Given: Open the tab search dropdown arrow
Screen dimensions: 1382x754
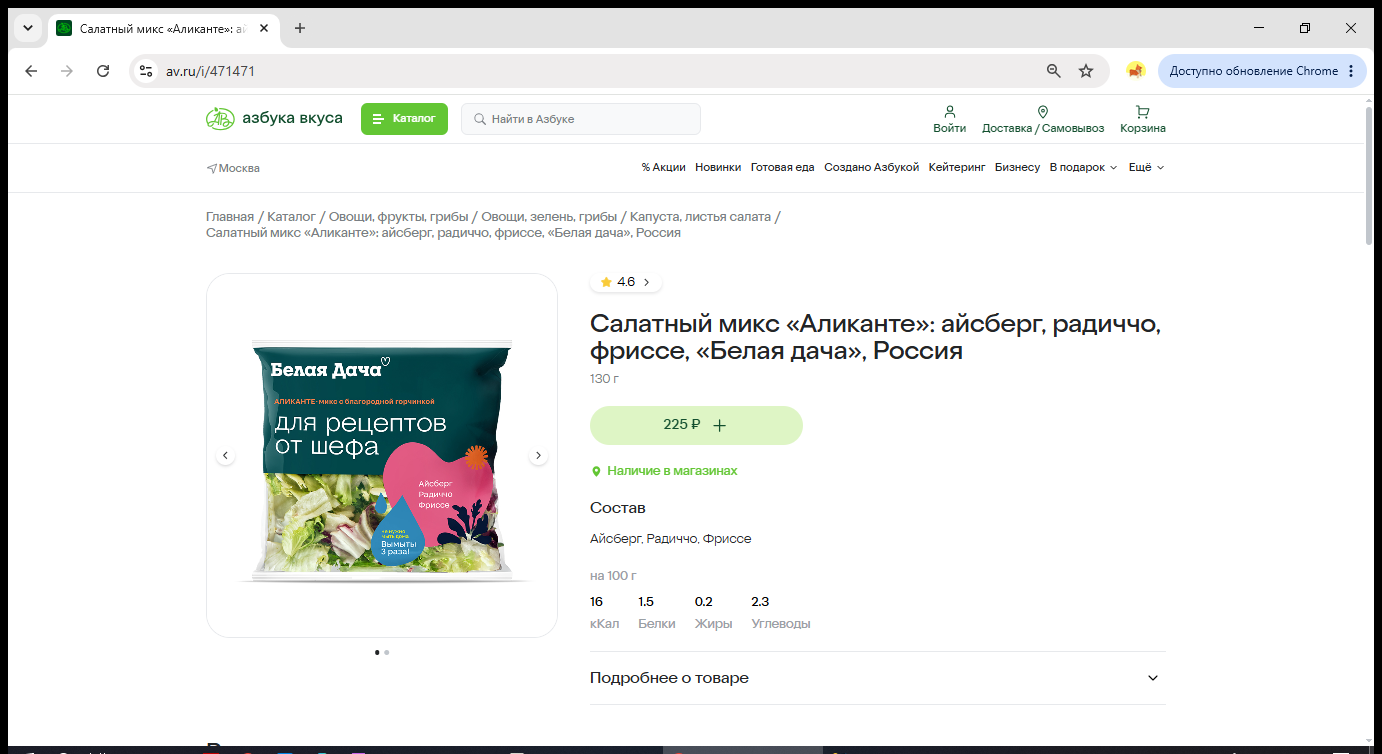Looking at the screenshot, I should pyautogui.click(x=28, y=28).
